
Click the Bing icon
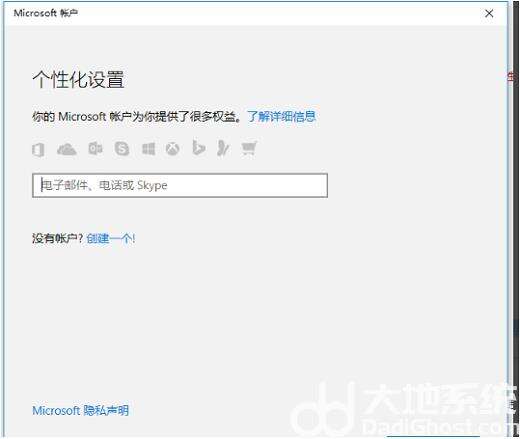tap(199, 148)
